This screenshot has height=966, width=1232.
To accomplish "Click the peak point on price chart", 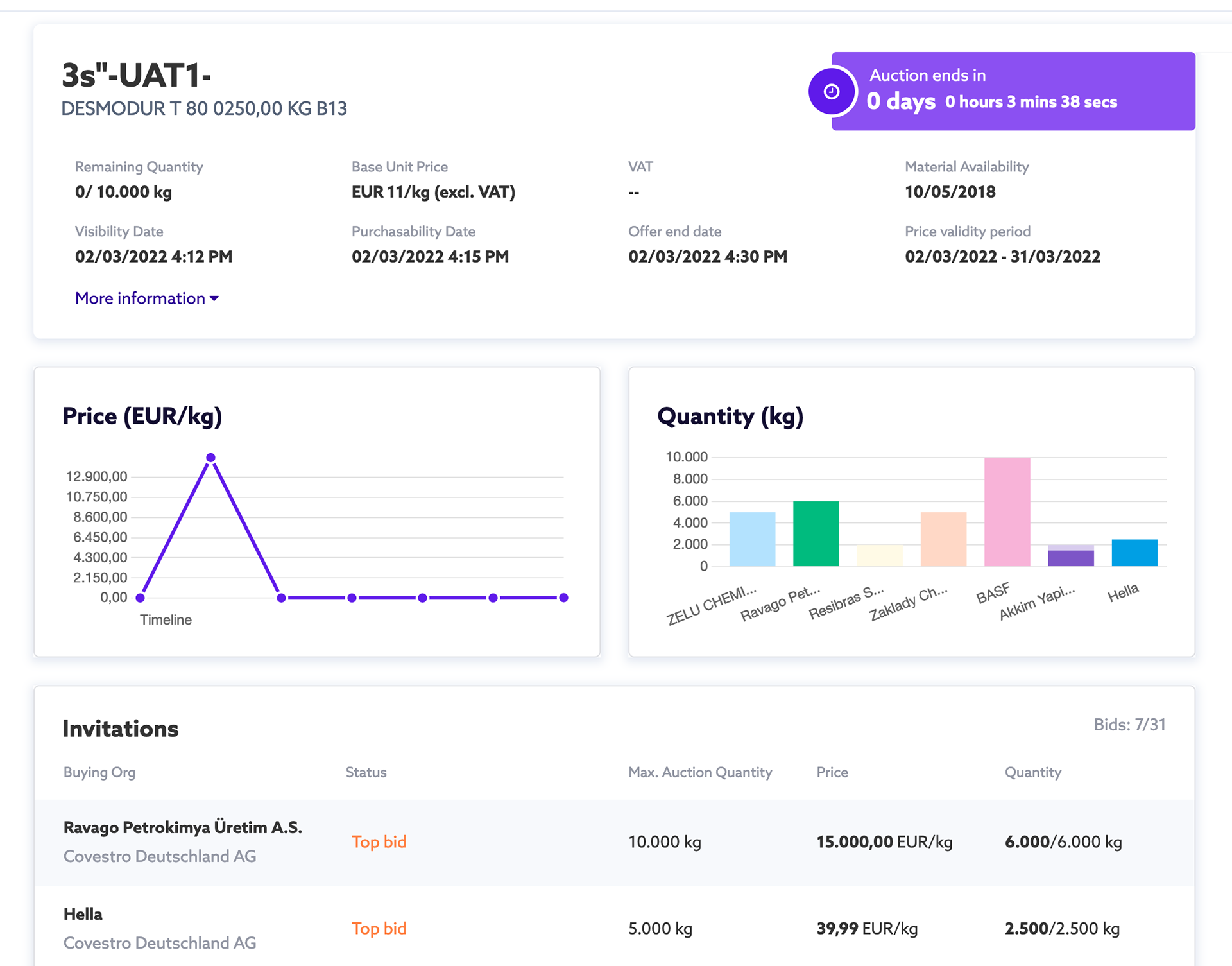I will [x=210, y=458].
